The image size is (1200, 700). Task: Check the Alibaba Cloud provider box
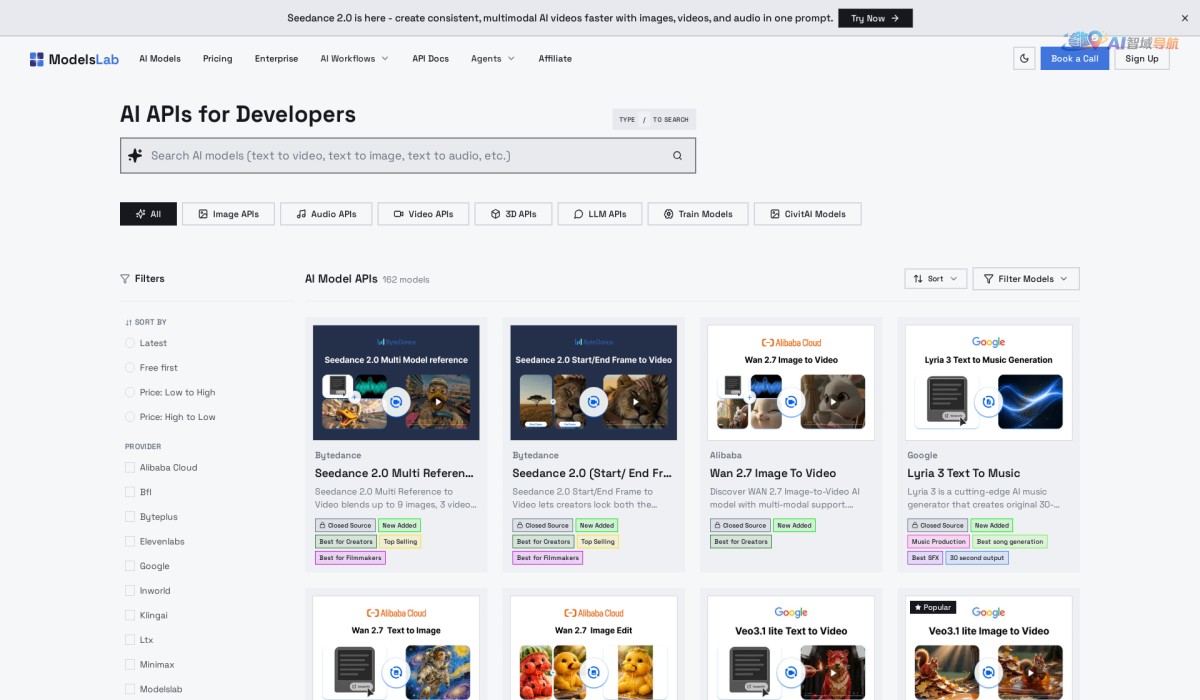pos(130,467)
